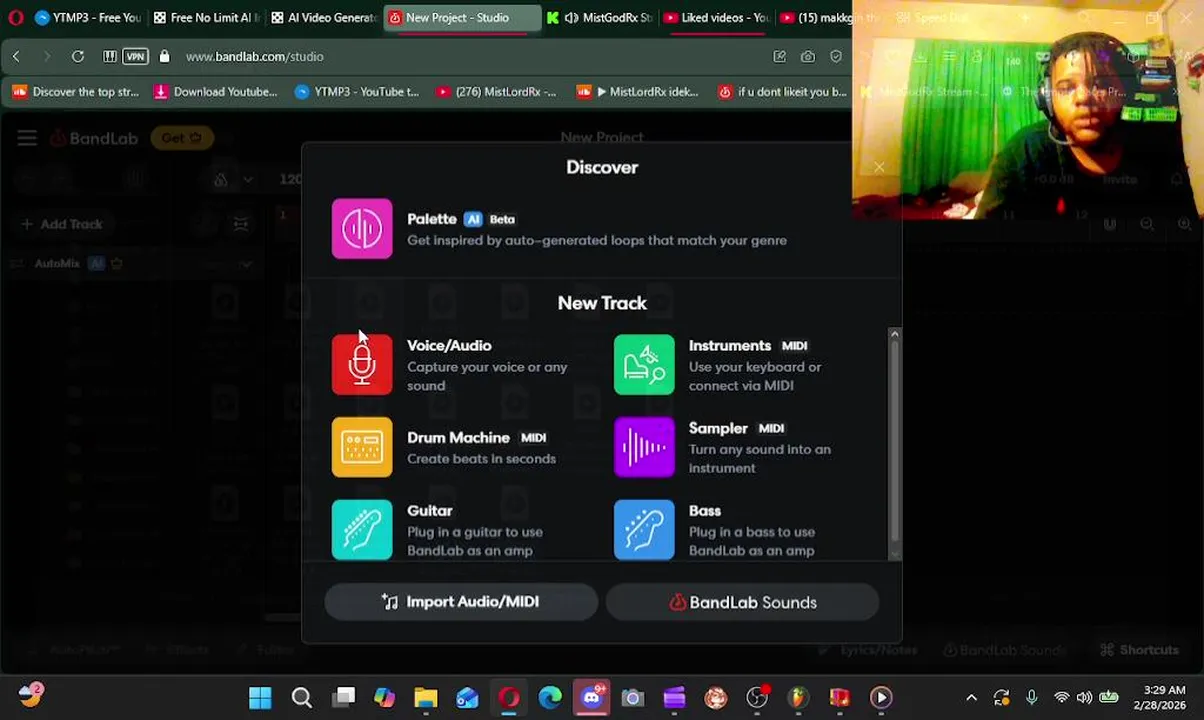Open BandLab Sounds from dialog

coord(743,602)
